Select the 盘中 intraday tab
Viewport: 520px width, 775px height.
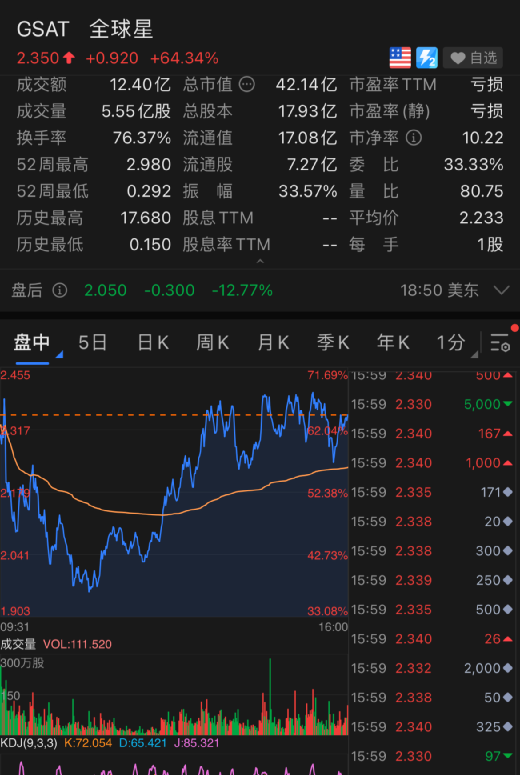coord(32,343)
